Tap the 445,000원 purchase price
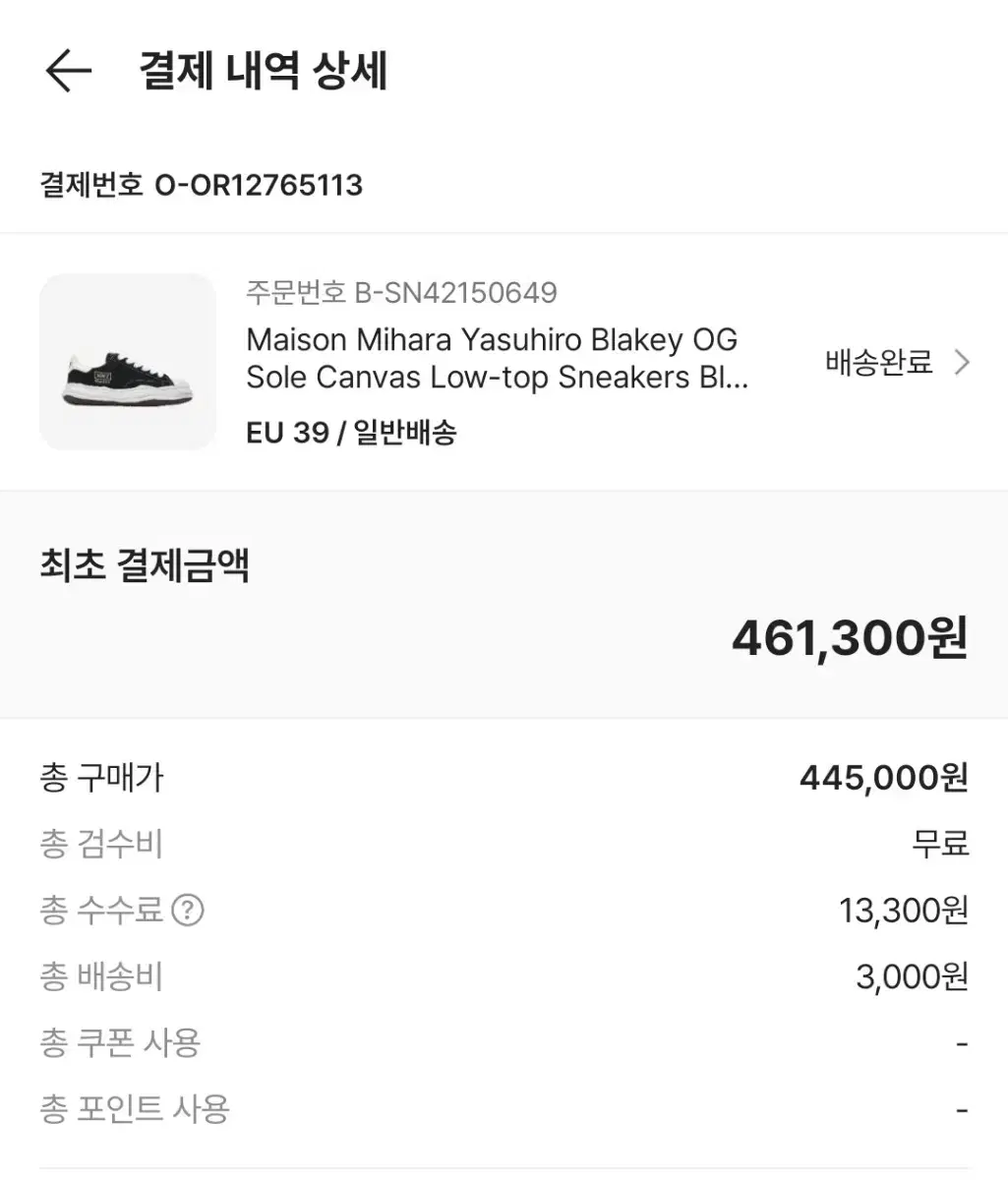This screenshot has height=1180, width=1008. tap(883, 778)
